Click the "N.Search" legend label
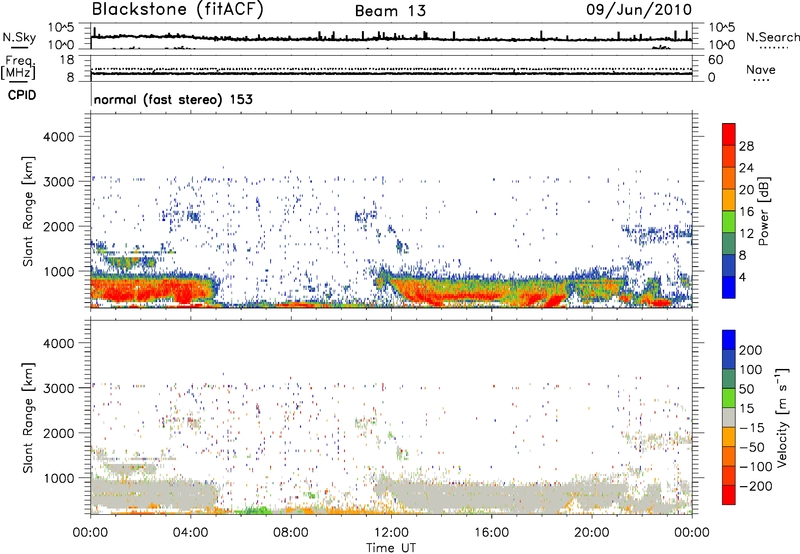800x554 pixels. (x=773, y=37)
